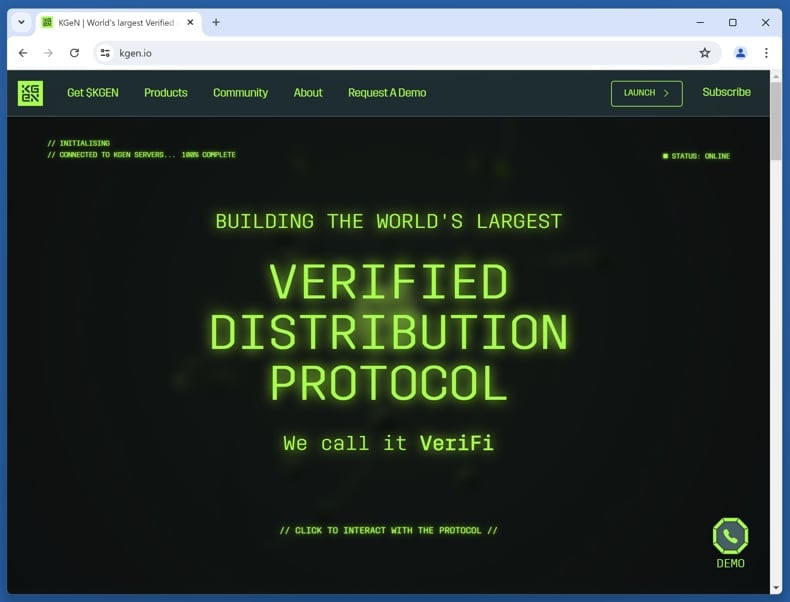Go back to previous page

click(23, 53)
